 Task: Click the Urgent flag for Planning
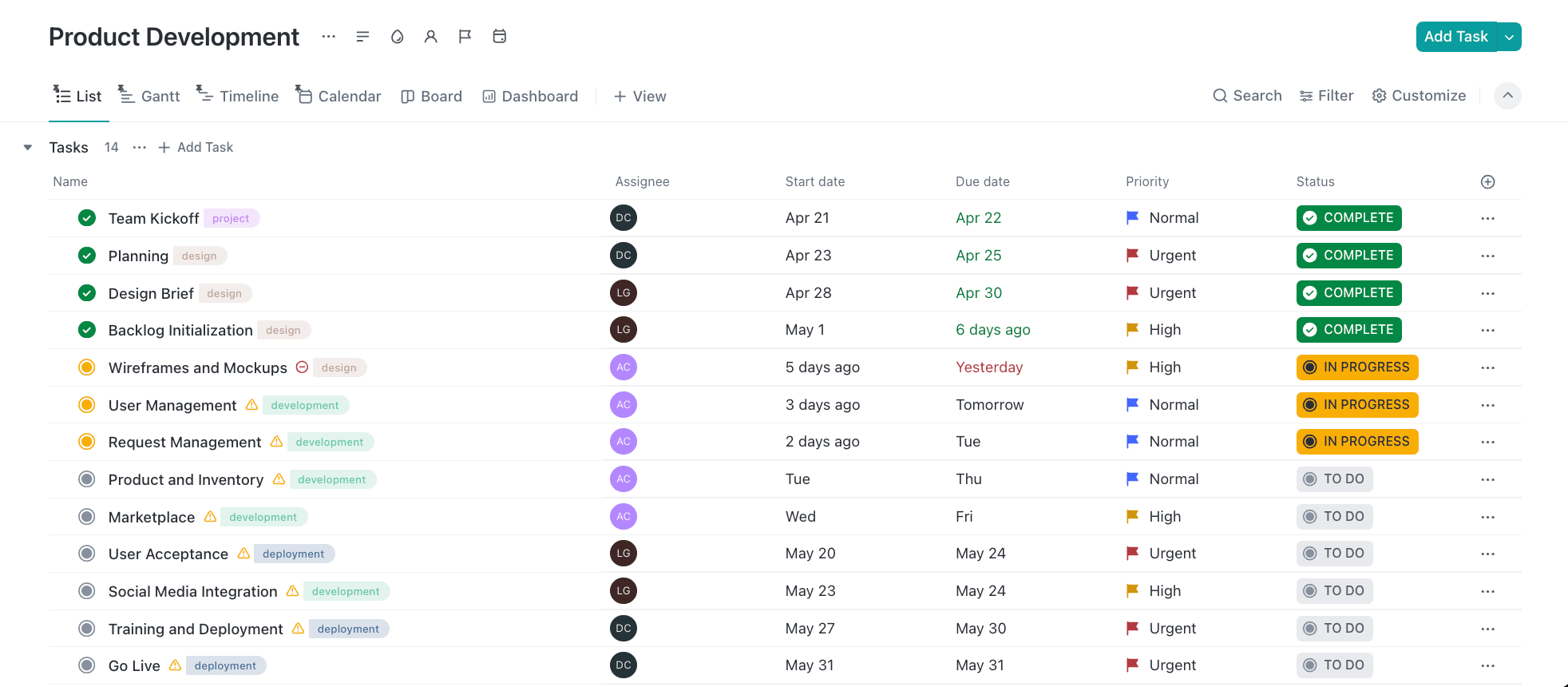click(x=1132, y=256)
